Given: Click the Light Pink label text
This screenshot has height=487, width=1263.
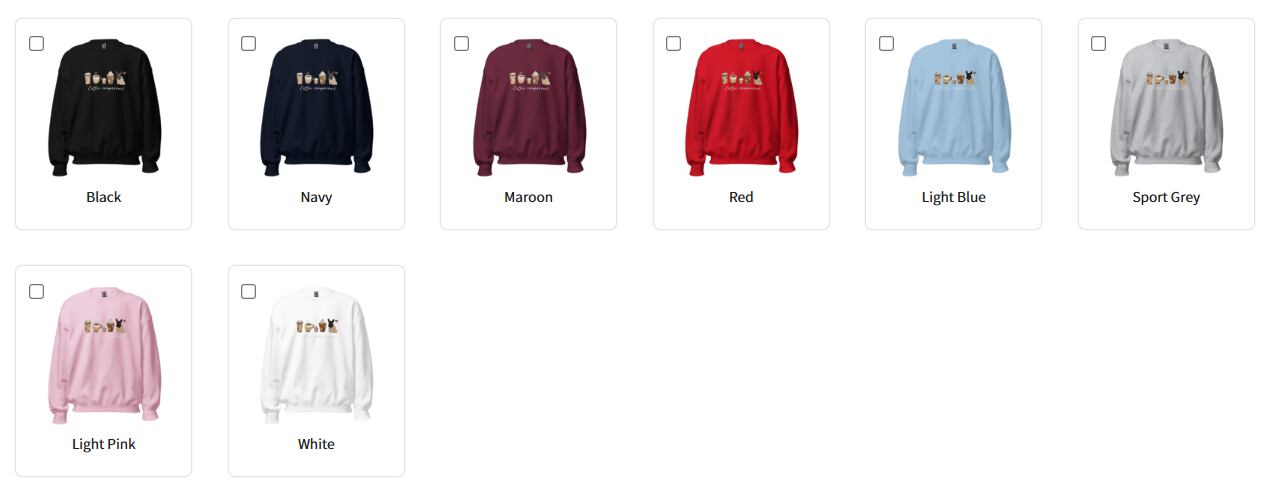Looking at the screenshot, I should pos(104,444).
